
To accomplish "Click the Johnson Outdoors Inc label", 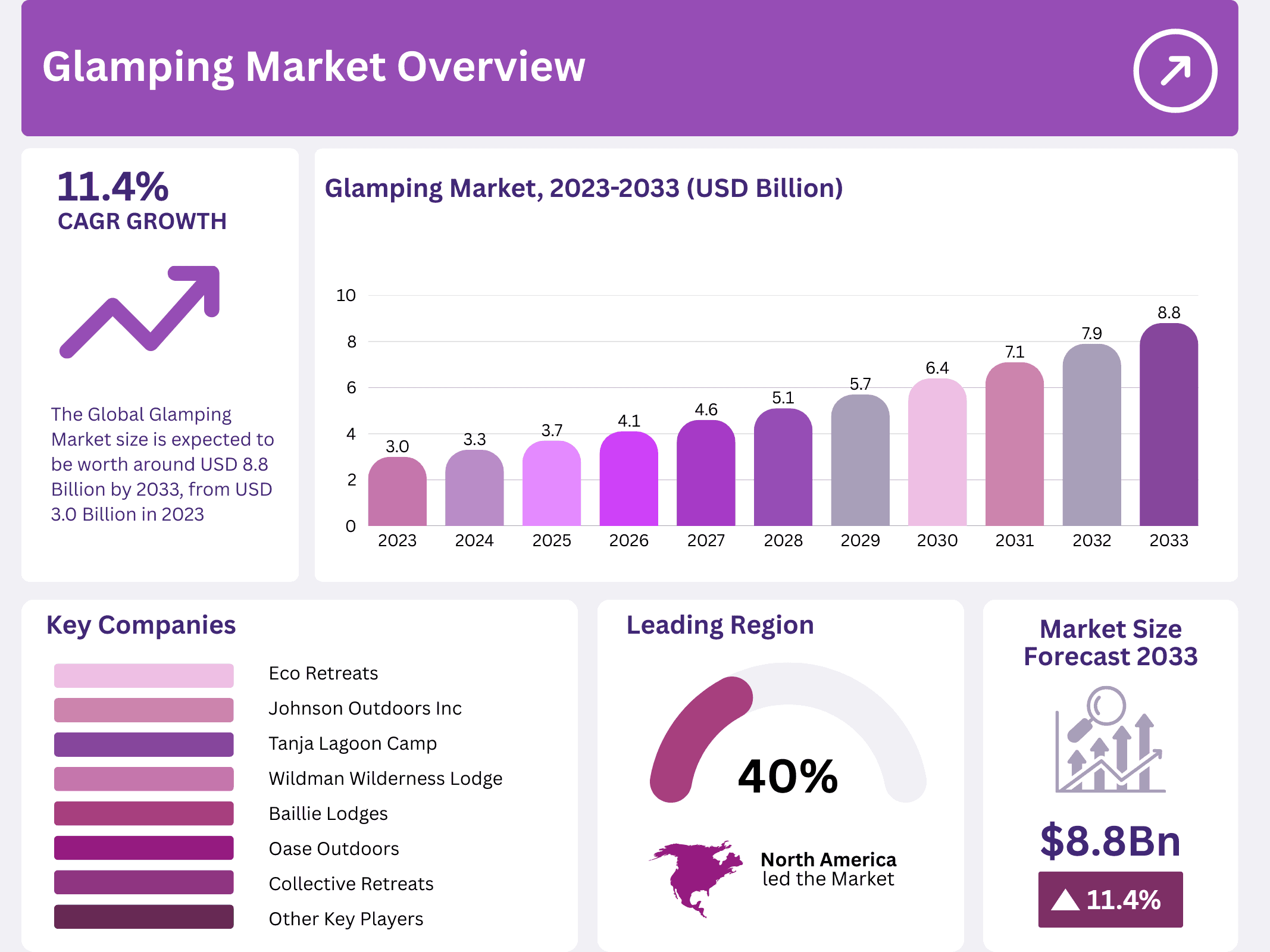I will pyautogui.click(x=365, y=708).
